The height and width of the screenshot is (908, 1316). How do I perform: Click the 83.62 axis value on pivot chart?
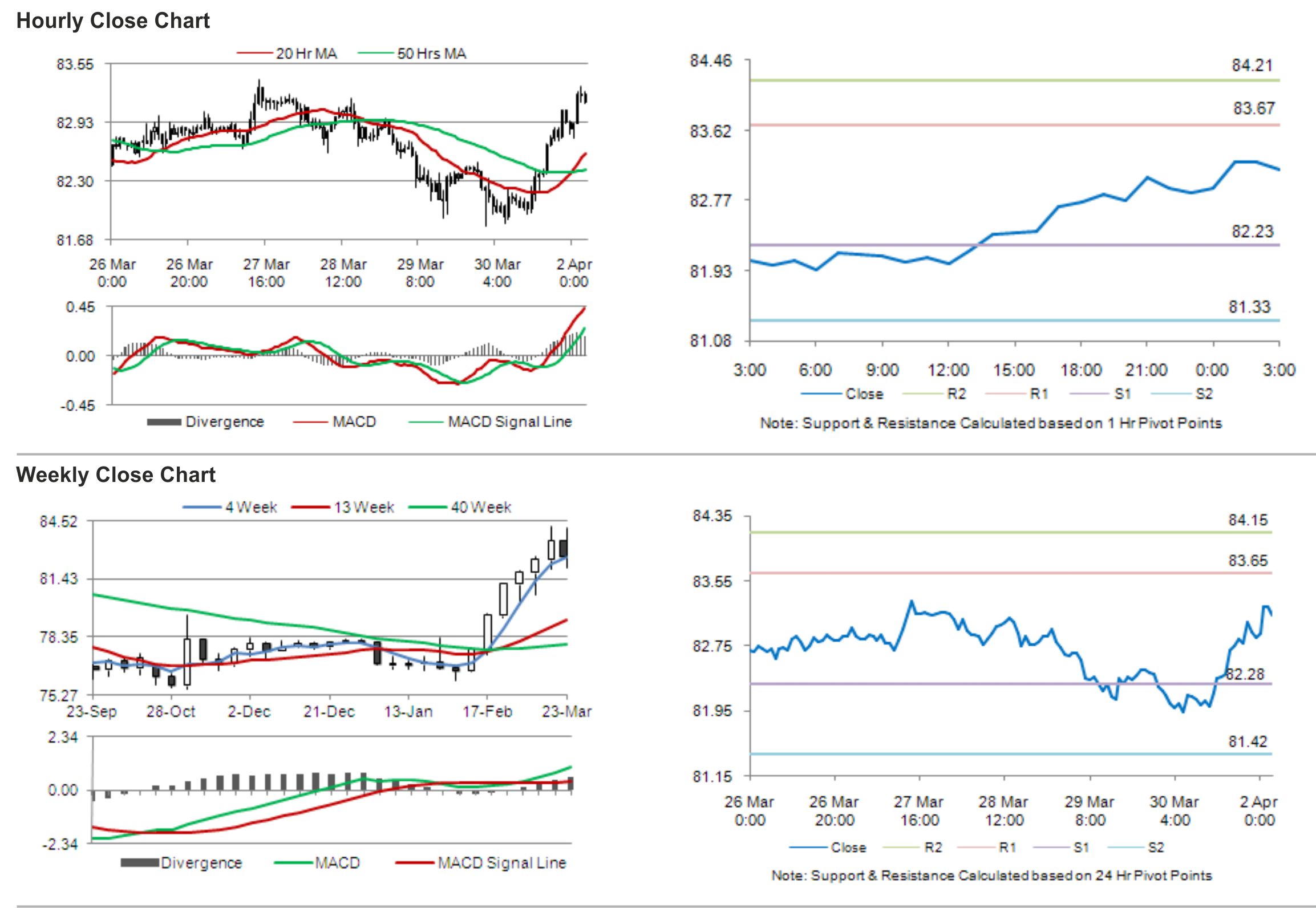click(711, 131)
